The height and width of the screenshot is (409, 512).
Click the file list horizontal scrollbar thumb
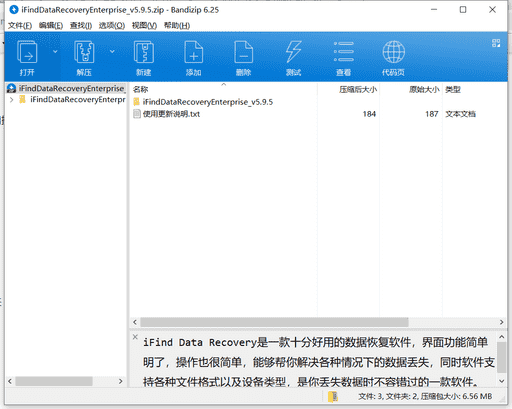pos(274,322)
